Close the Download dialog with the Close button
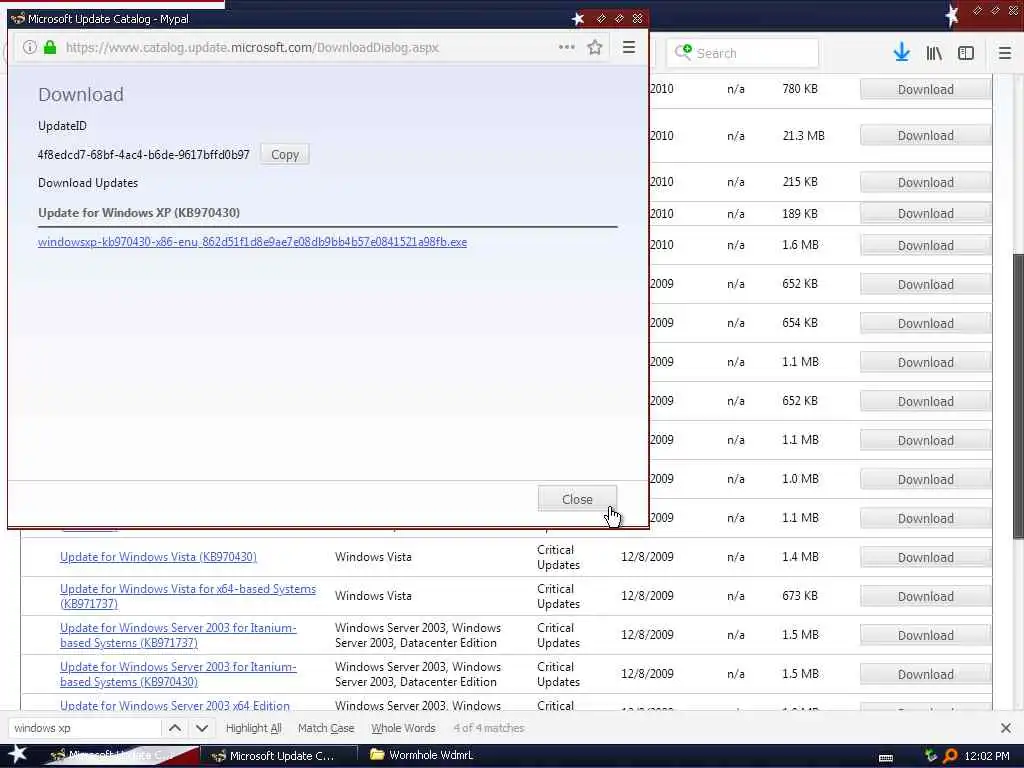Screen dimensions: 1024x768 click(x=577, y=499)
